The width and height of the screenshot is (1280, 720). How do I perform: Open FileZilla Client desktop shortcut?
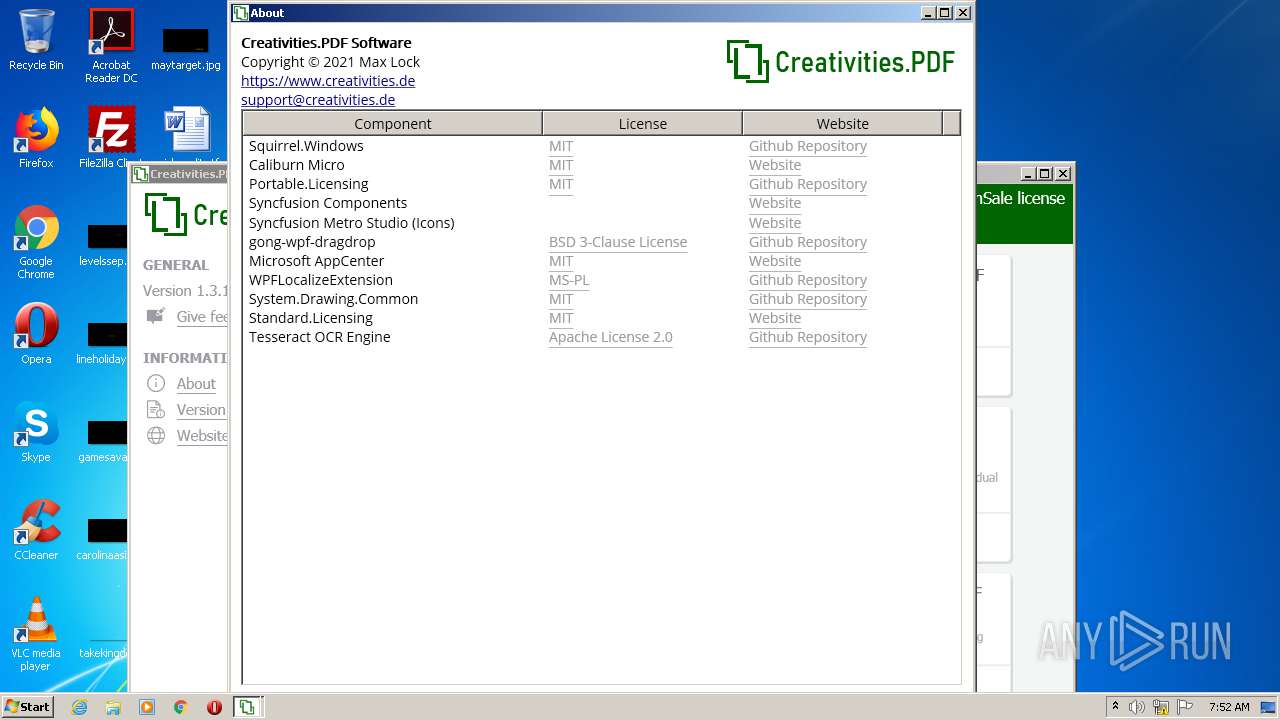(x=111, y=138)
